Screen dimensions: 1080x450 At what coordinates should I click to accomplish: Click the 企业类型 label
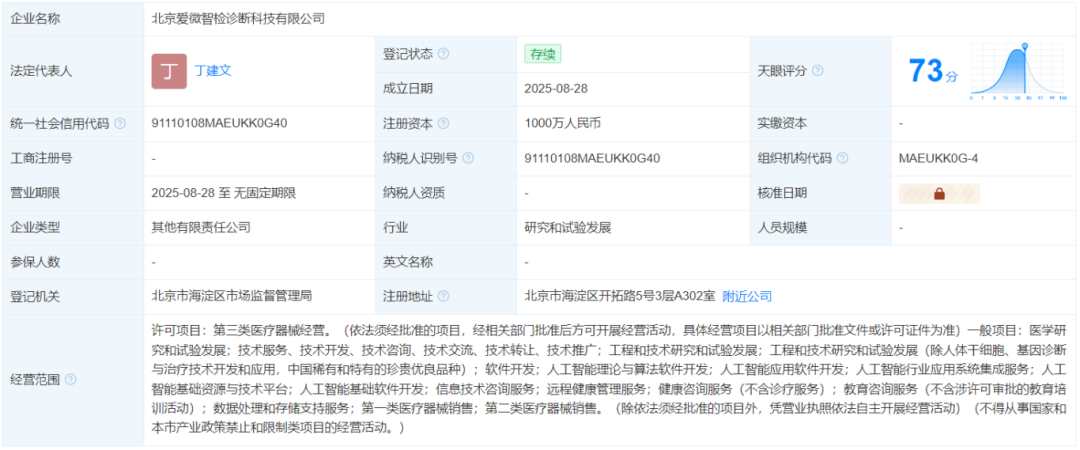tap(35, 227)
